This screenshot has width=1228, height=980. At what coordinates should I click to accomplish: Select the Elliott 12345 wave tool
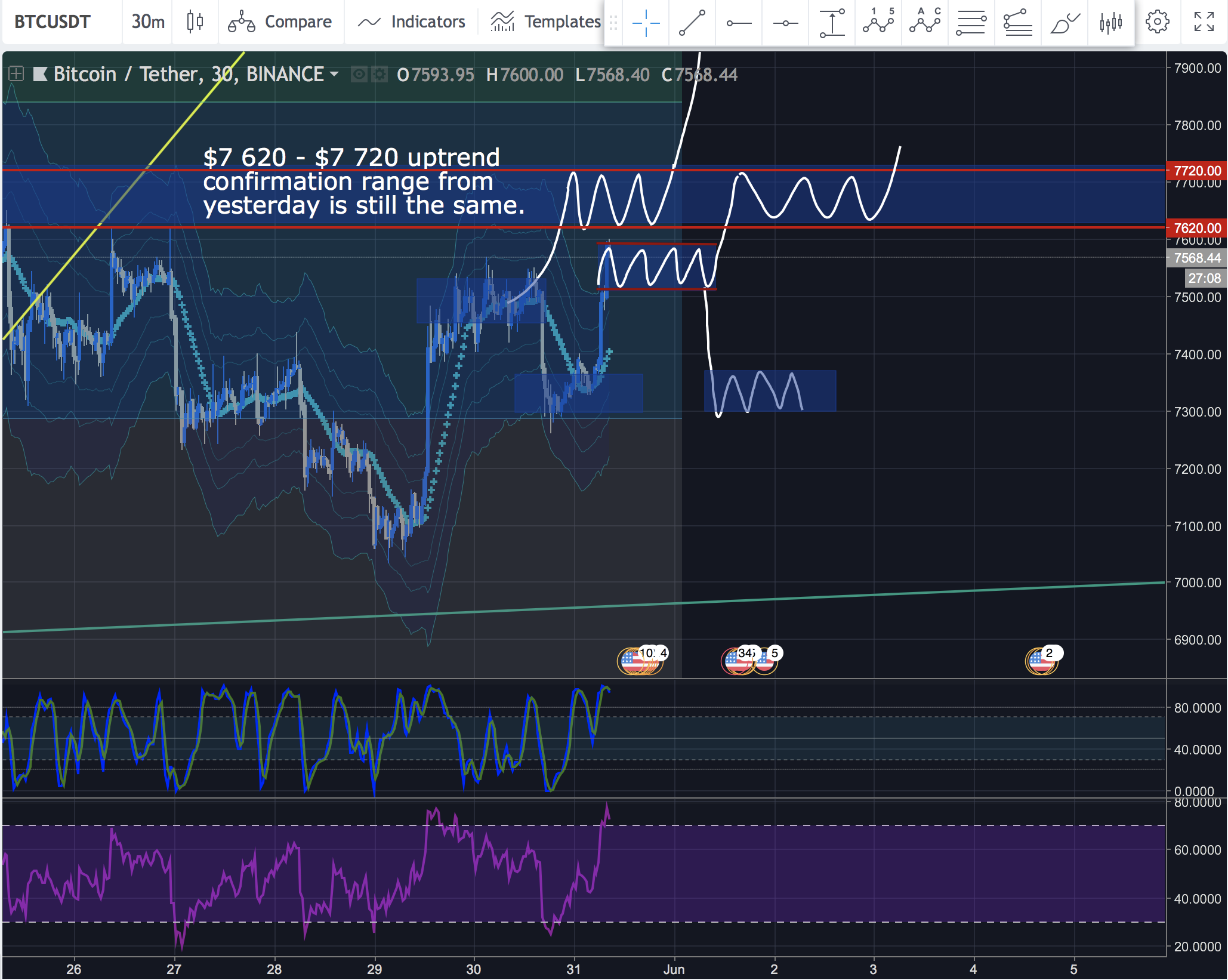878,21
